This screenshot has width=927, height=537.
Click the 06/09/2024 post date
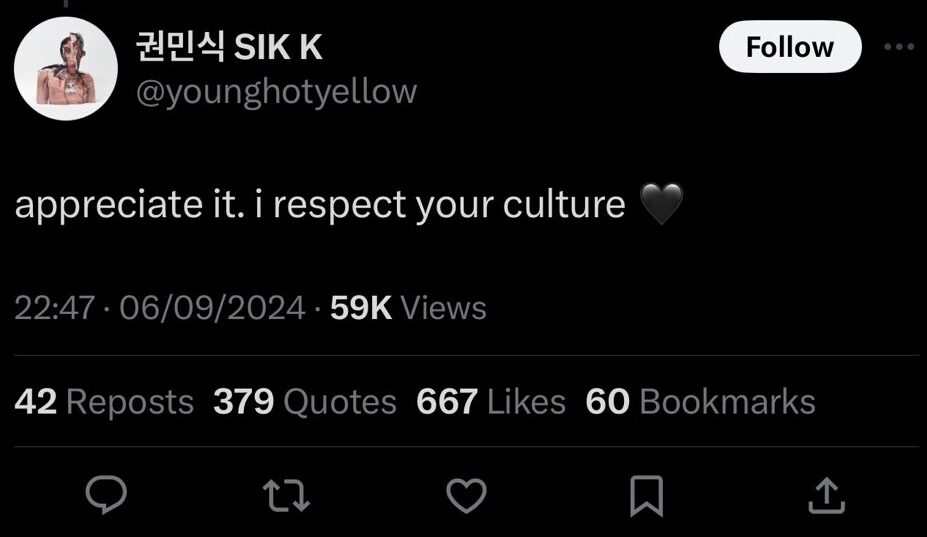212,308
